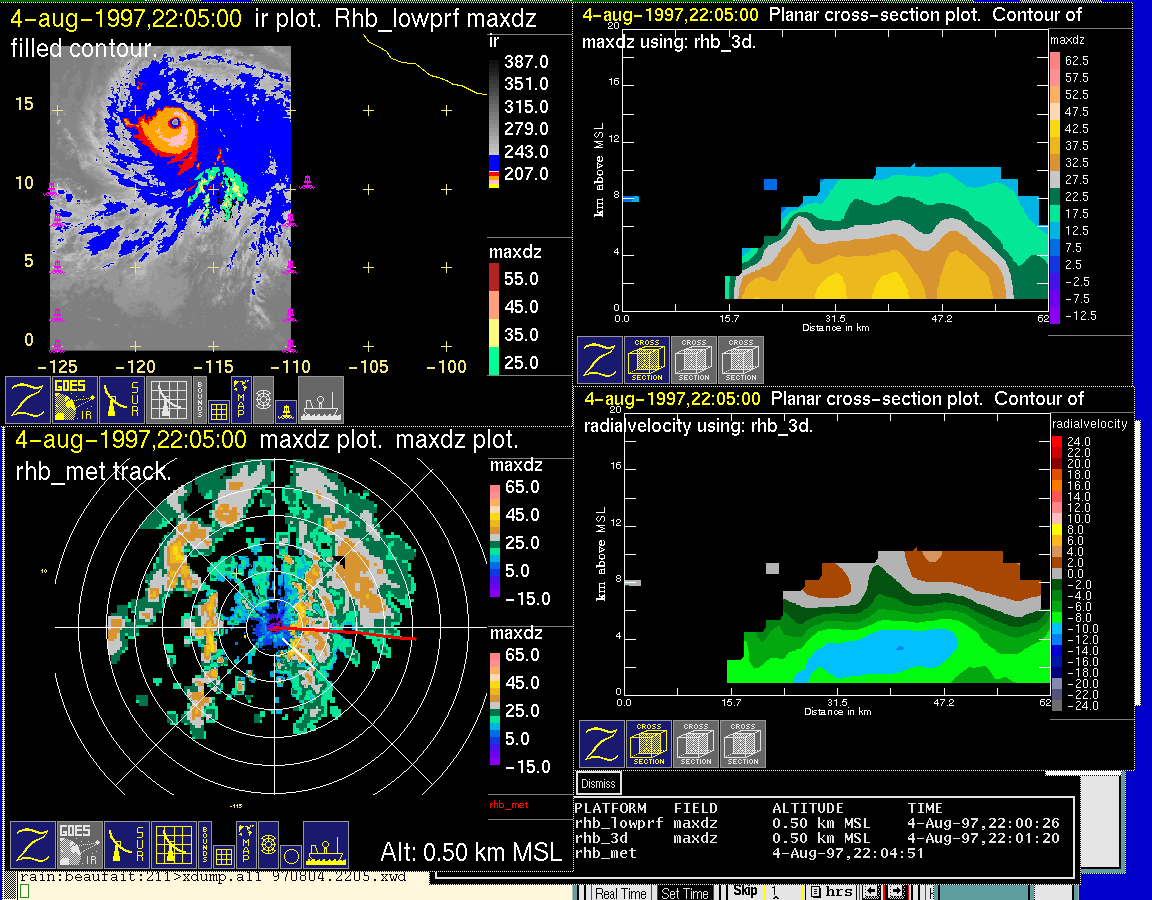This screenshot has height=900, width=1152.
Task: Toggle the third cross section icon in the radialvelocity window
Action: (743, 744)
